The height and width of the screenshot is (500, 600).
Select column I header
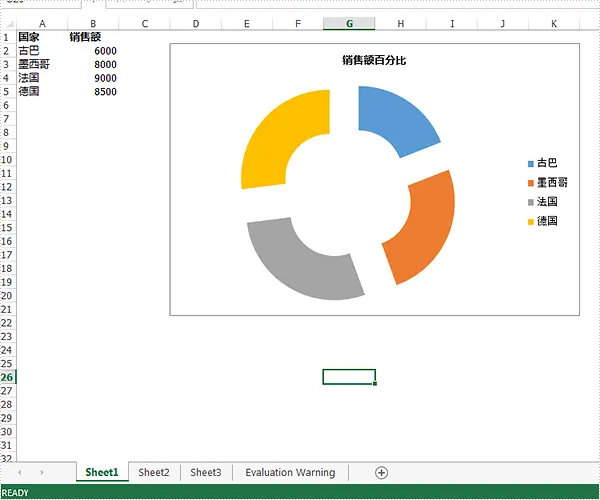(x=452, y=24)
